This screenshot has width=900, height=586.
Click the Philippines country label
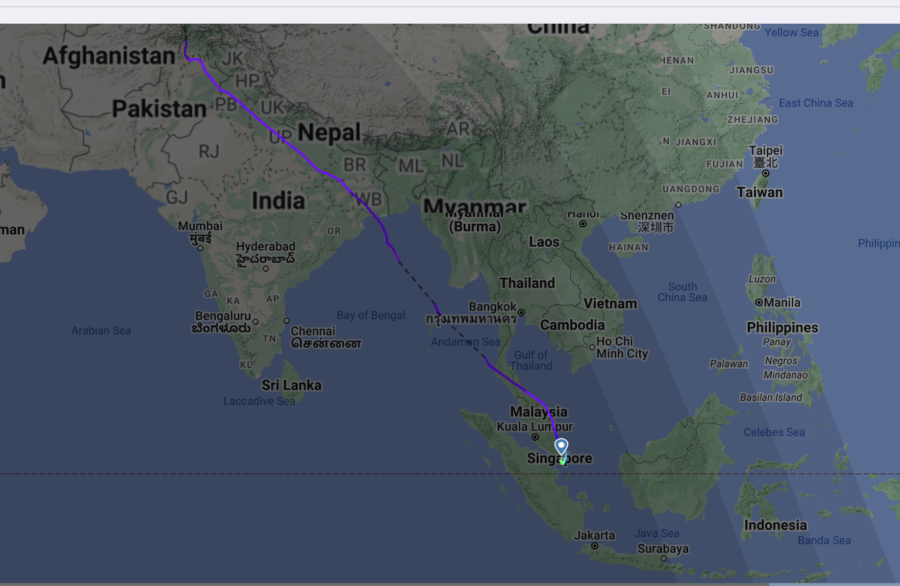(782, 328)
